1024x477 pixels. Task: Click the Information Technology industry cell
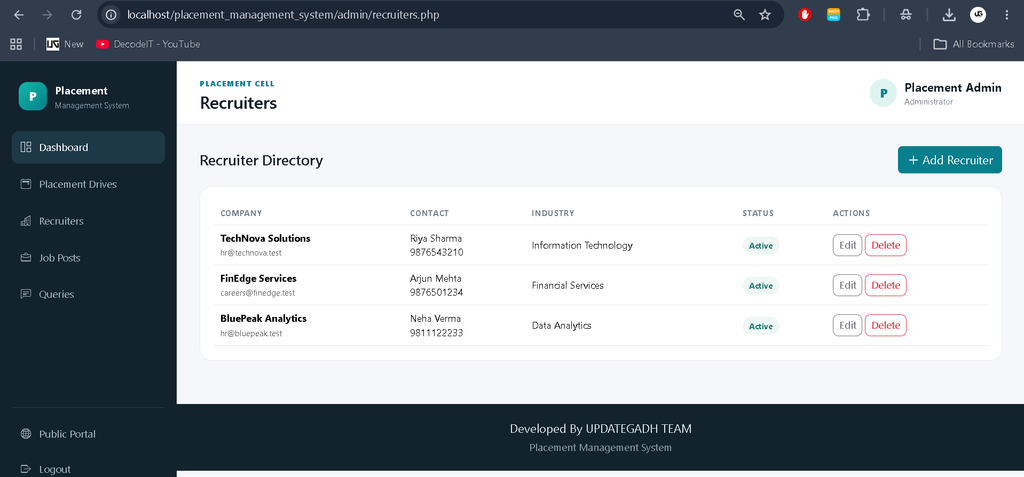(582, 246)
